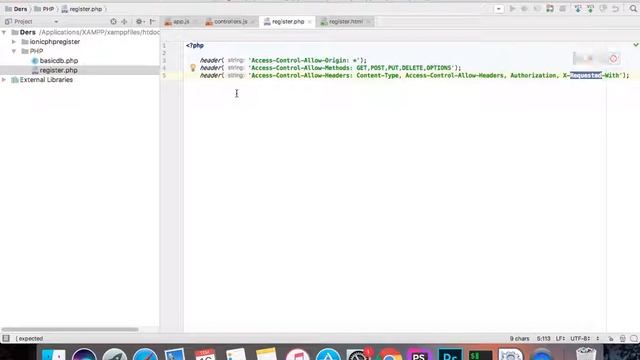The height and width of the screenshot is (360, 640).
Task: Collapse the PHP folder
Action: [14, 51]
